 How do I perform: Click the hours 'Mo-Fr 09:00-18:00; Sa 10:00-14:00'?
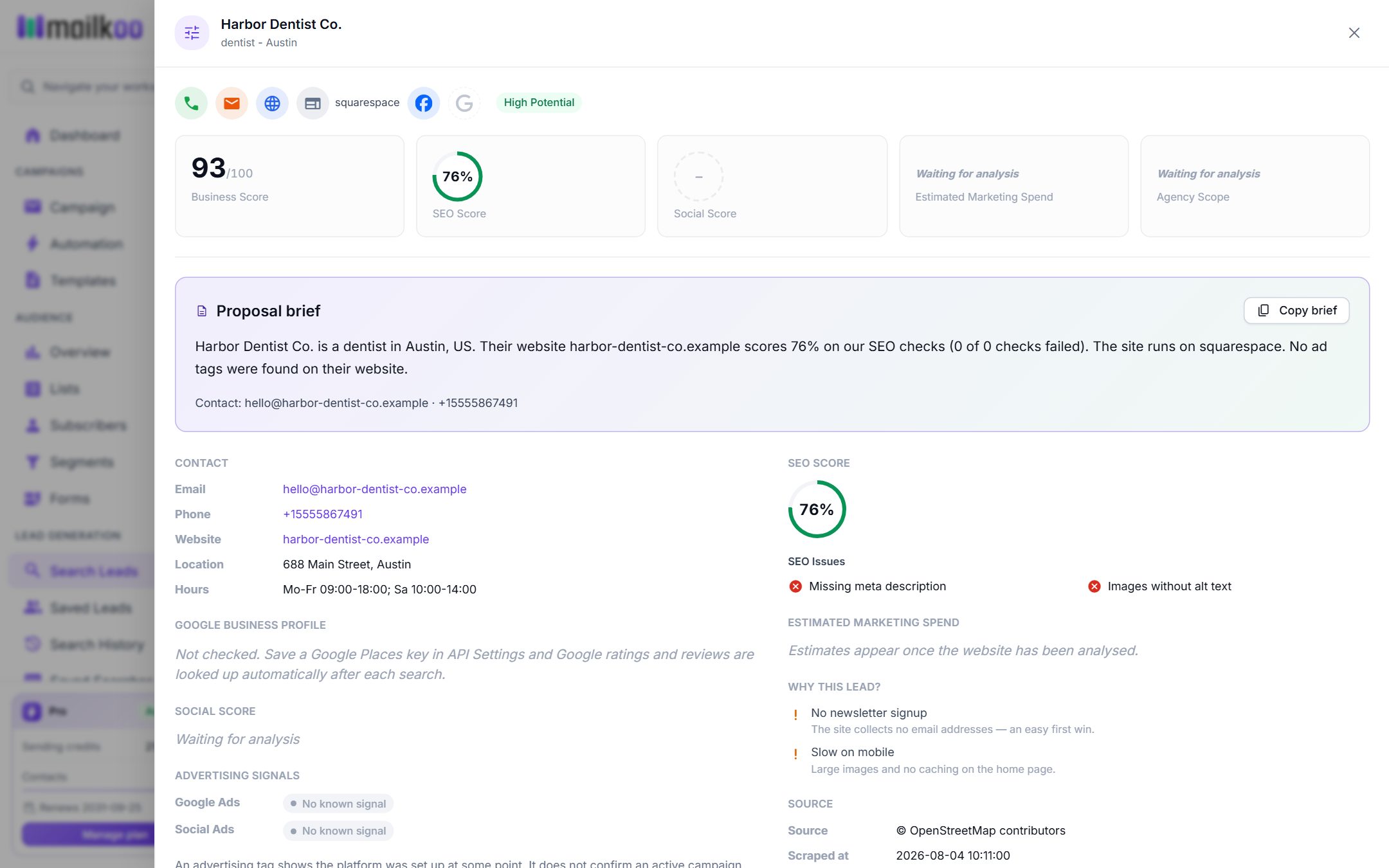click(x=379, y=590)
